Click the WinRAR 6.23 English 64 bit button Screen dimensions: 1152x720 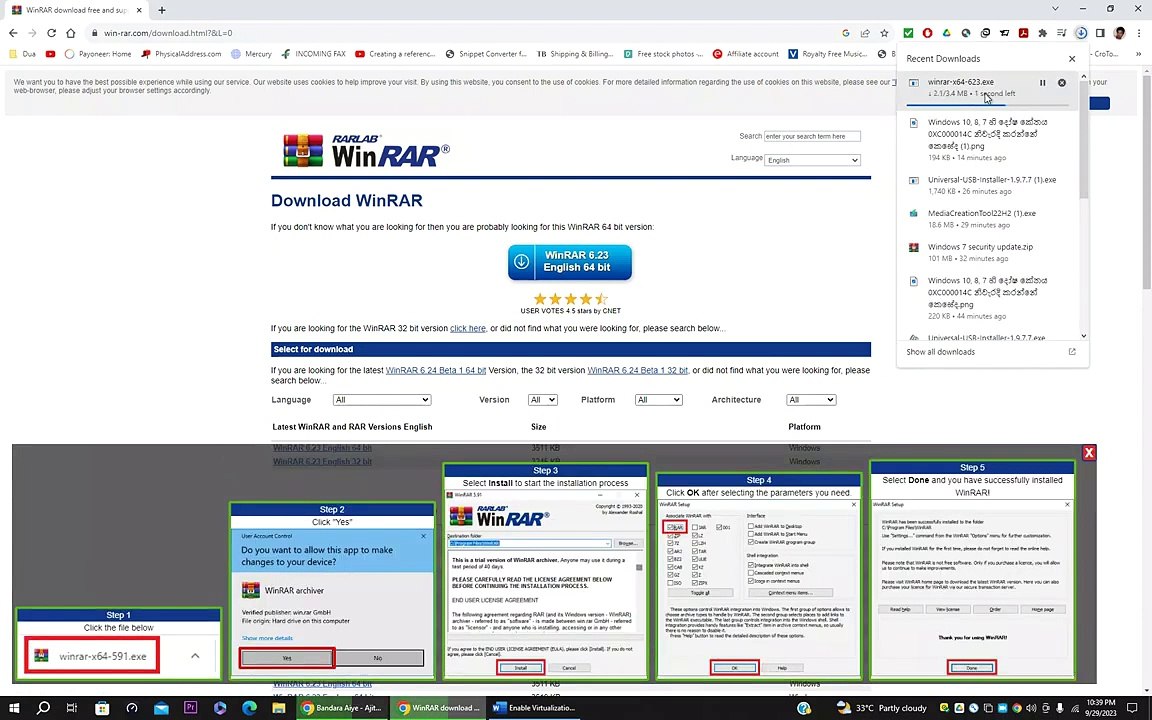coord(569,262)
